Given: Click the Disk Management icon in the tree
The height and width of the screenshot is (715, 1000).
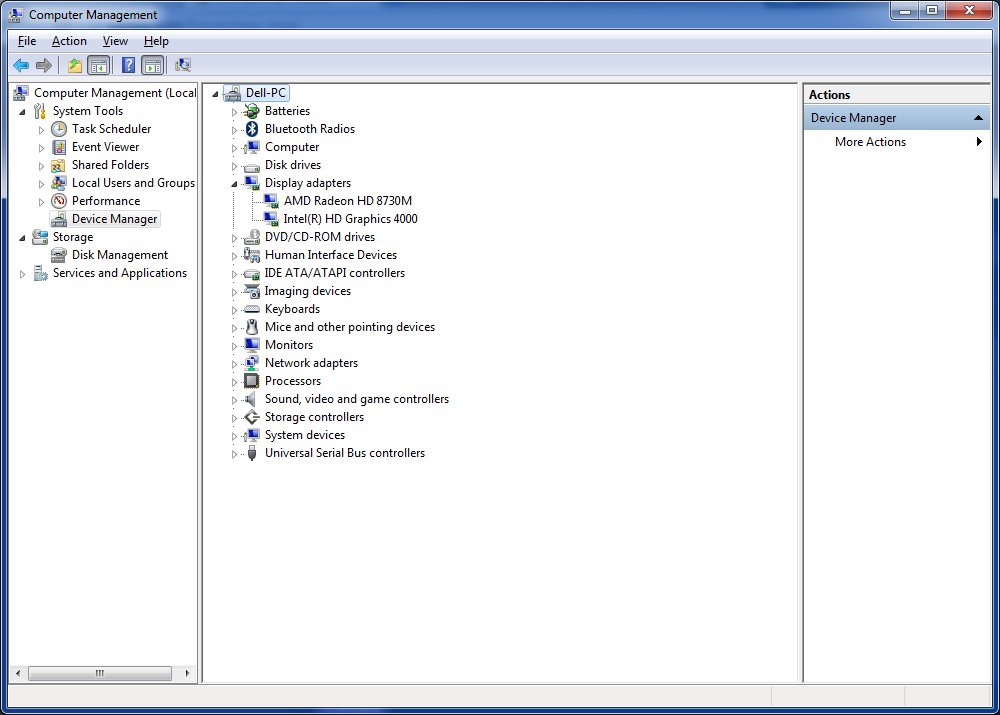Looking at the screenshot, I should tap(59, 255).
